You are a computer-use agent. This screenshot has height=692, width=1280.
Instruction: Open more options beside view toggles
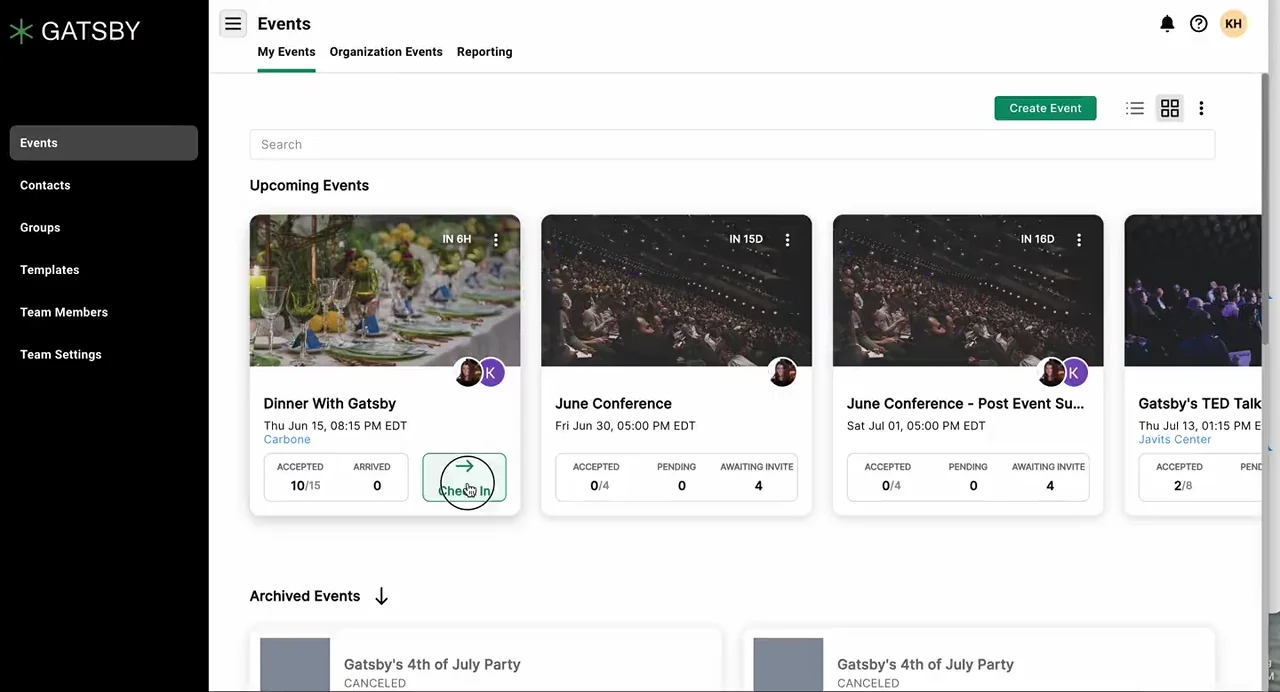pyautogui.click(x=1201, y=108)
